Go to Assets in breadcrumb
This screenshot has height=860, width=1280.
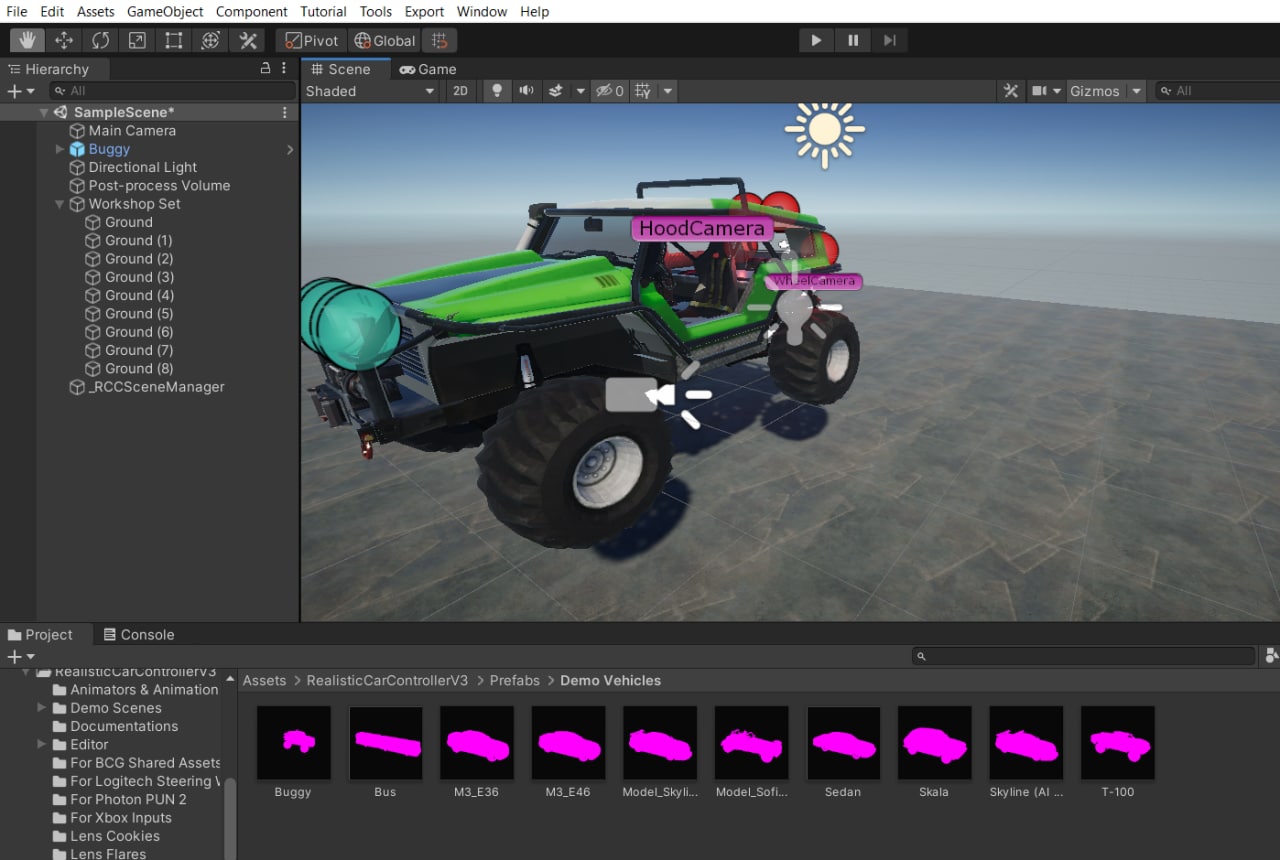click(264, 680)
